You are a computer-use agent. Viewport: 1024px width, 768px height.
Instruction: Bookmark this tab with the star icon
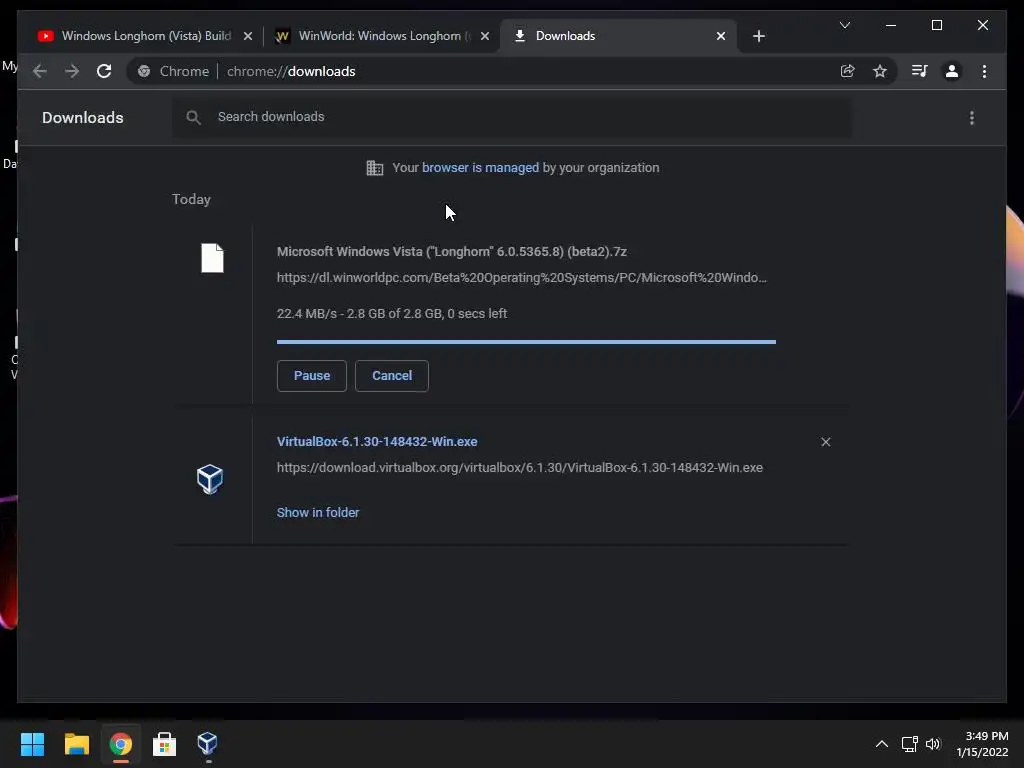[x=880, y=71]
